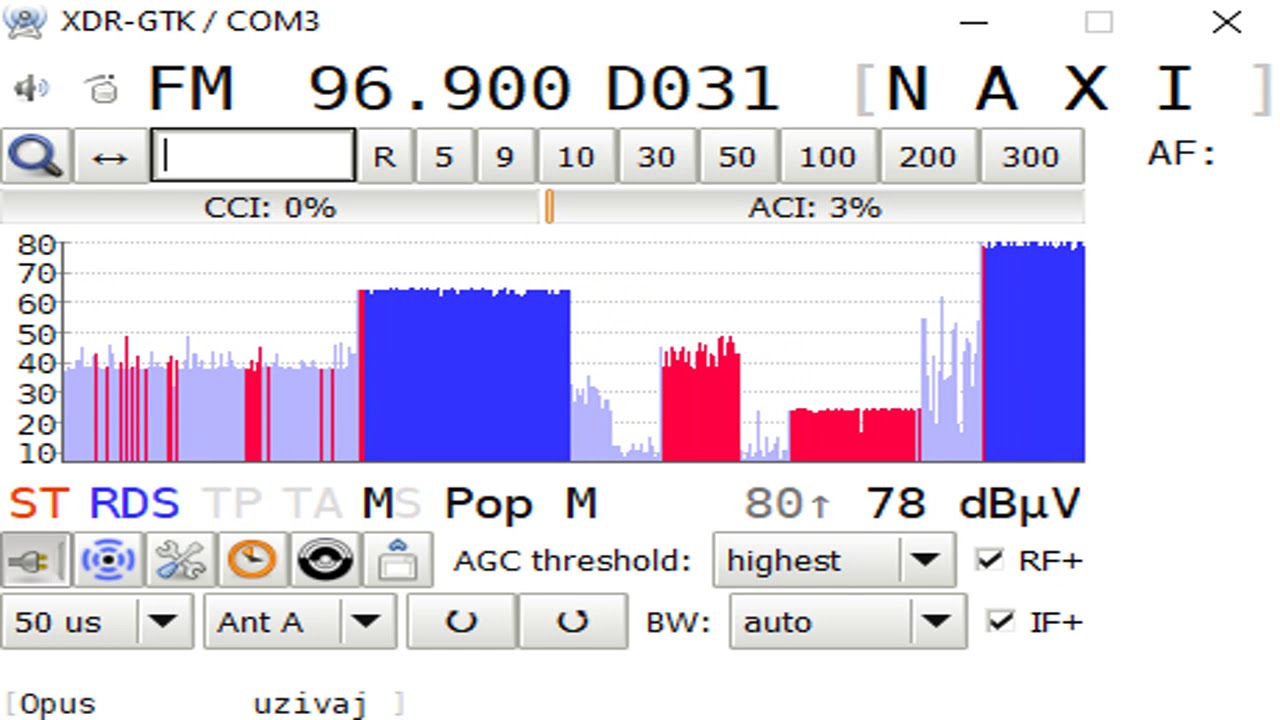This screenshot has width=1280, height=720.
Task: Open the BW dropdown showing auto
Action: pos(848,622)
